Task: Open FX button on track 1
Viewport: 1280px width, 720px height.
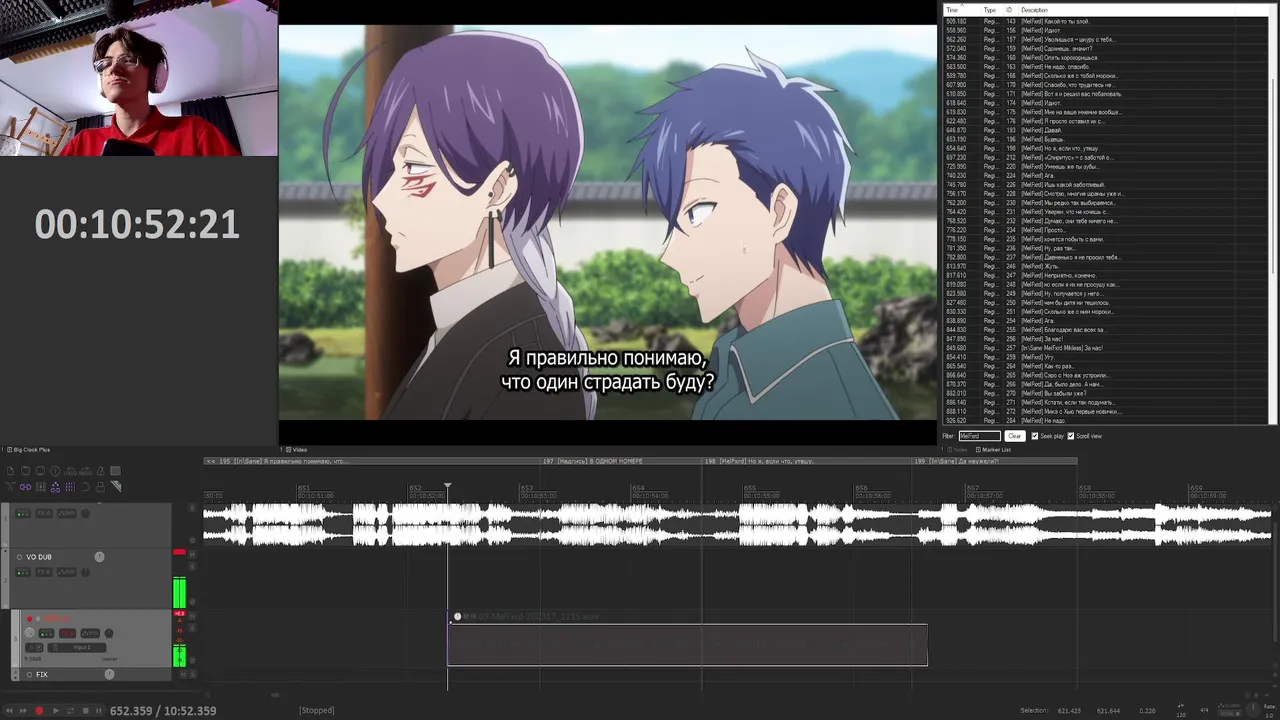Action: pyautogui.click(x=44, y=513)
